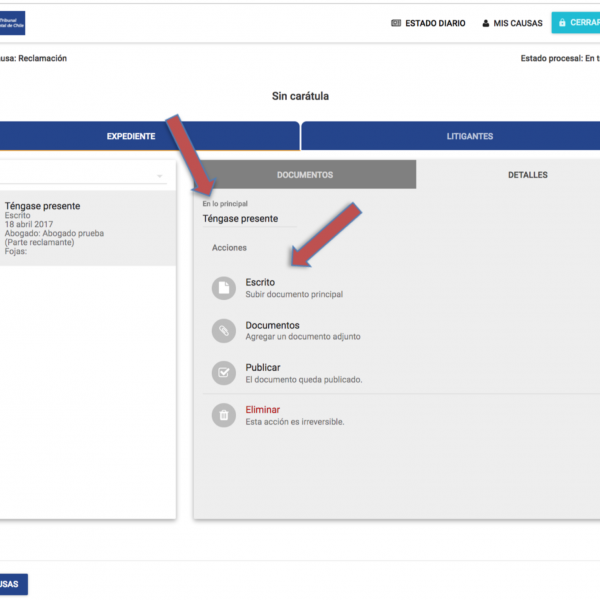Switch to the Documentos sub-tab
This screenshot has width=600, height=600.
[304, 175]
